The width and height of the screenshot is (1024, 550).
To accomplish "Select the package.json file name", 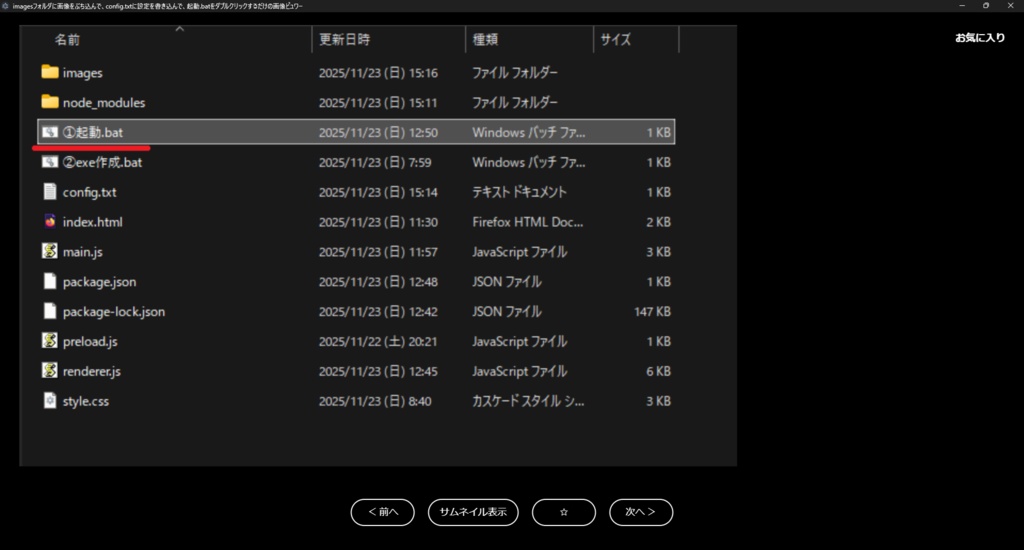I will 99,282.
